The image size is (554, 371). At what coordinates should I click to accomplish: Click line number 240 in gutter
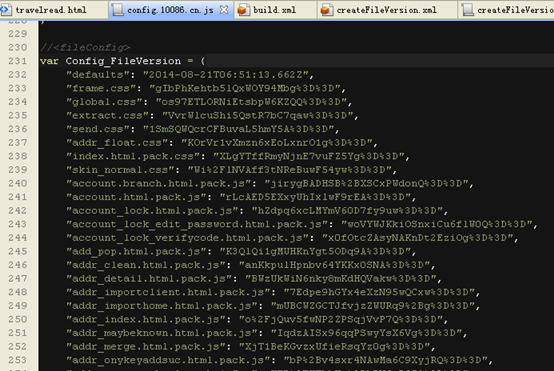pos(18,183)
